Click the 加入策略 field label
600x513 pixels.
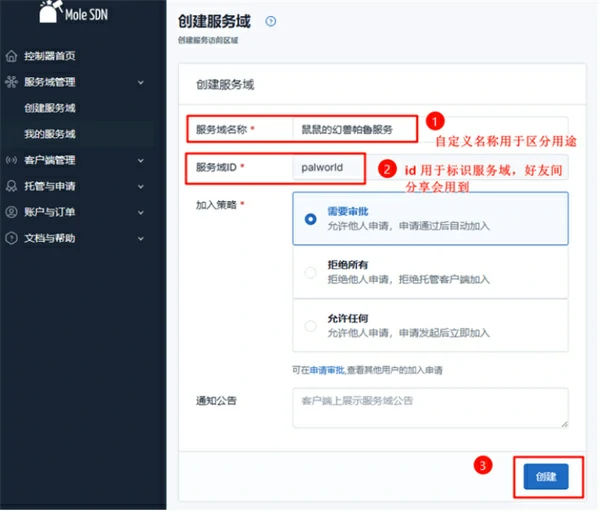tap(217, 205)
